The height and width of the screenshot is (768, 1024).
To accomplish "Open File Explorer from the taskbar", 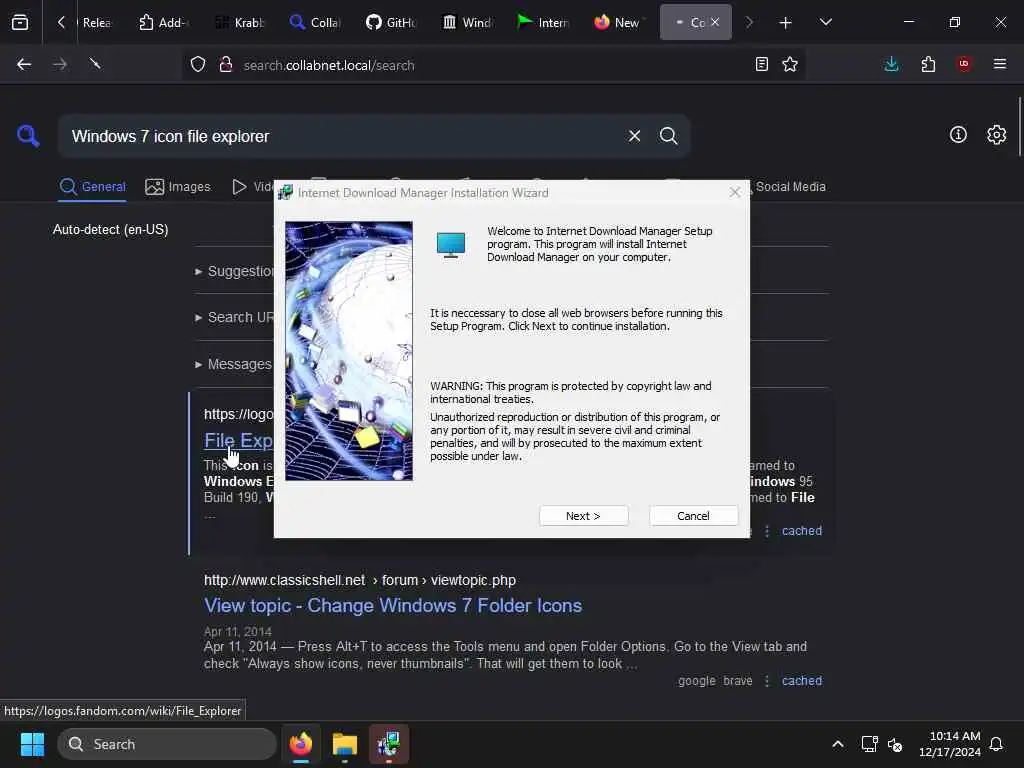I will click(x=345, y=744).
